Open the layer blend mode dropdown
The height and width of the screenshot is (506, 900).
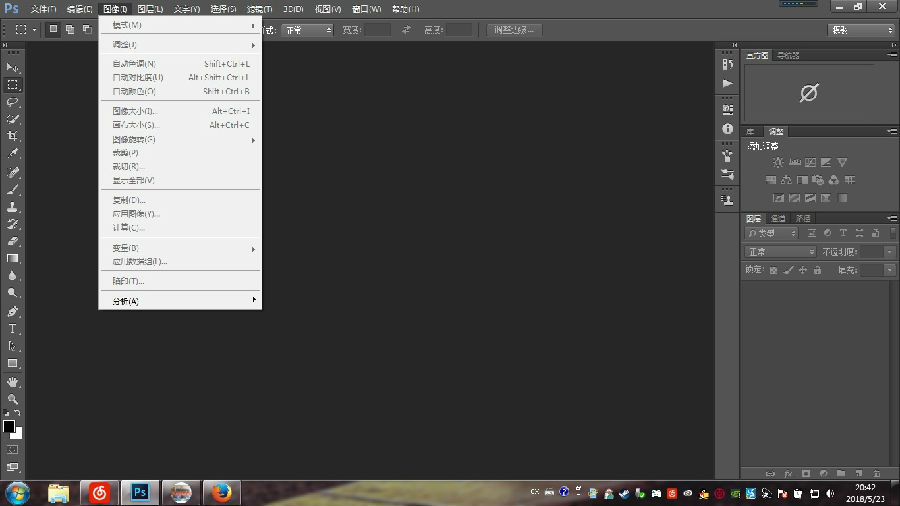[x=780, y=252]
